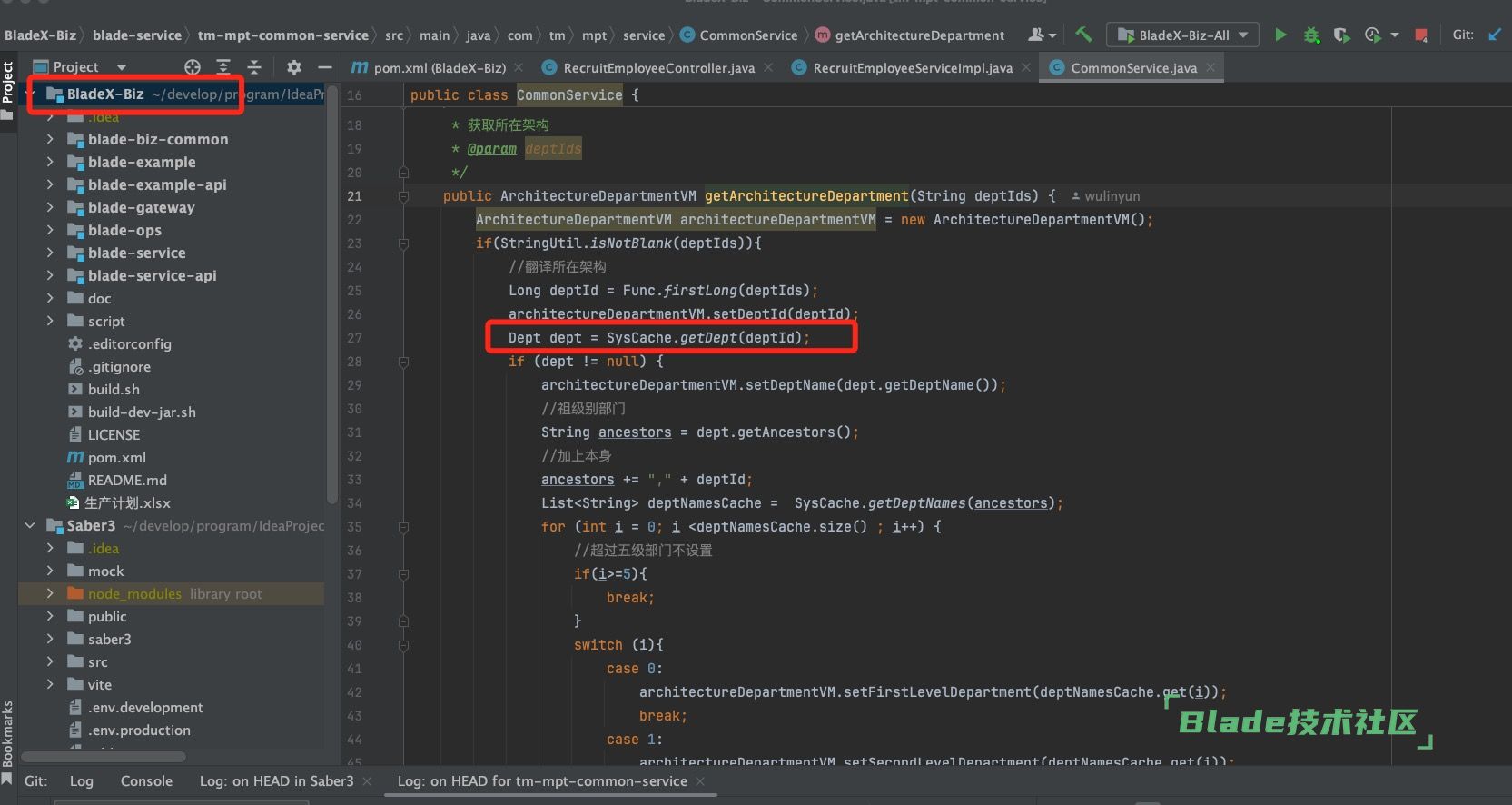Screen dimensions: 1512x805
Task: Close the CommonService.java editor tab
Action: coord(1210,67)
